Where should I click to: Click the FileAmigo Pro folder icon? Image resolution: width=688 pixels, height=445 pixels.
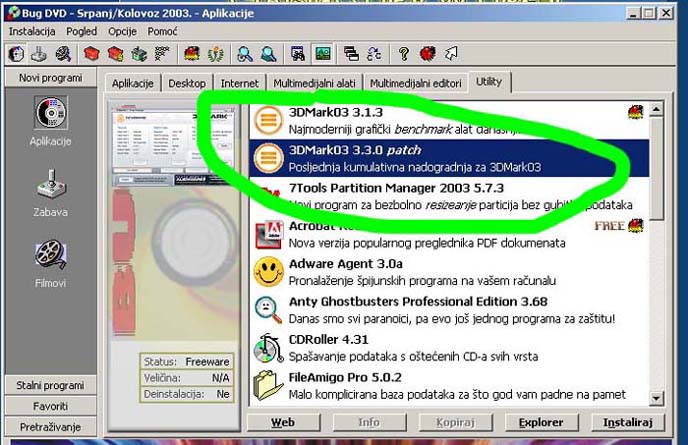click(x=268, y=385)
